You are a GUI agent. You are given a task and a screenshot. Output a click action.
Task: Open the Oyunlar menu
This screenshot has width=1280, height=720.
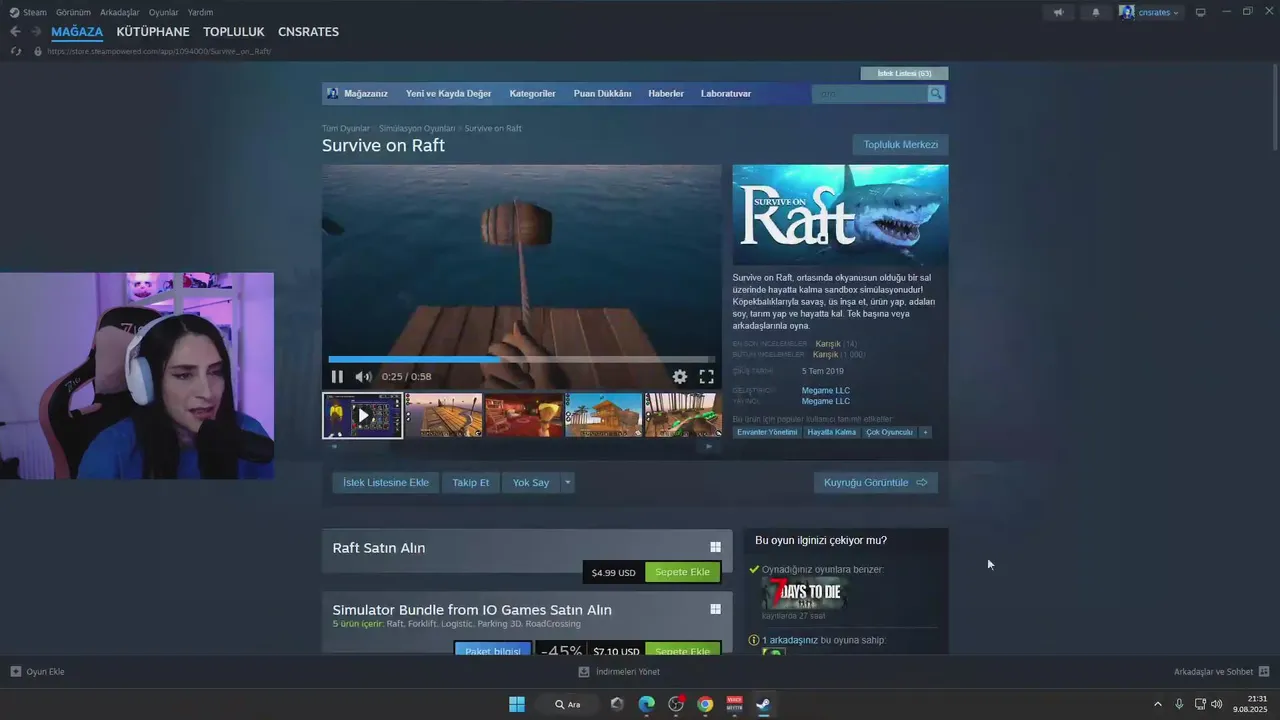[x=164, y=12]
